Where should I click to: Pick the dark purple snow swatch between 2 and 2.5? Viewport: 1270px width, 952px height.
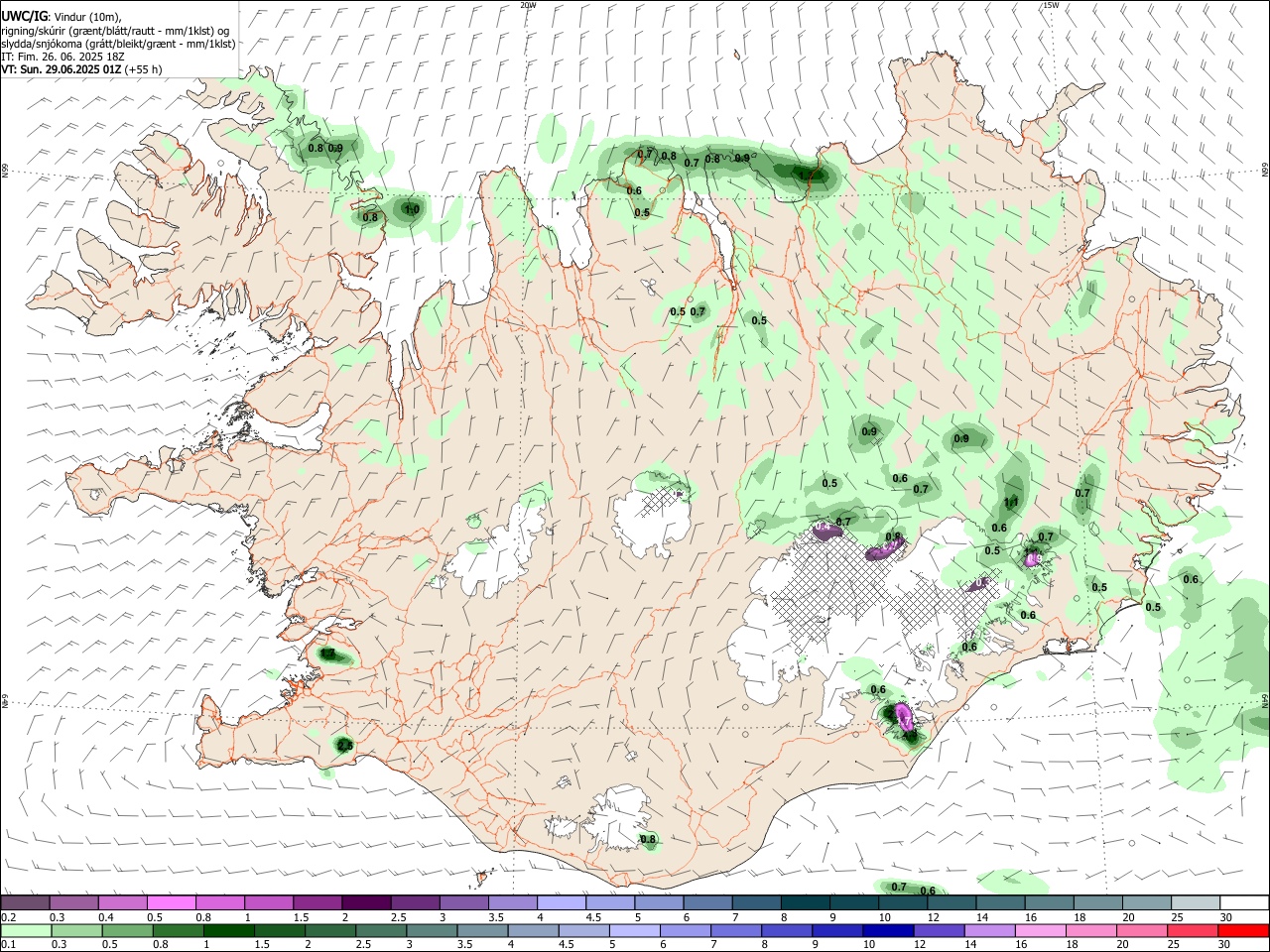click(x=367, y=902)
